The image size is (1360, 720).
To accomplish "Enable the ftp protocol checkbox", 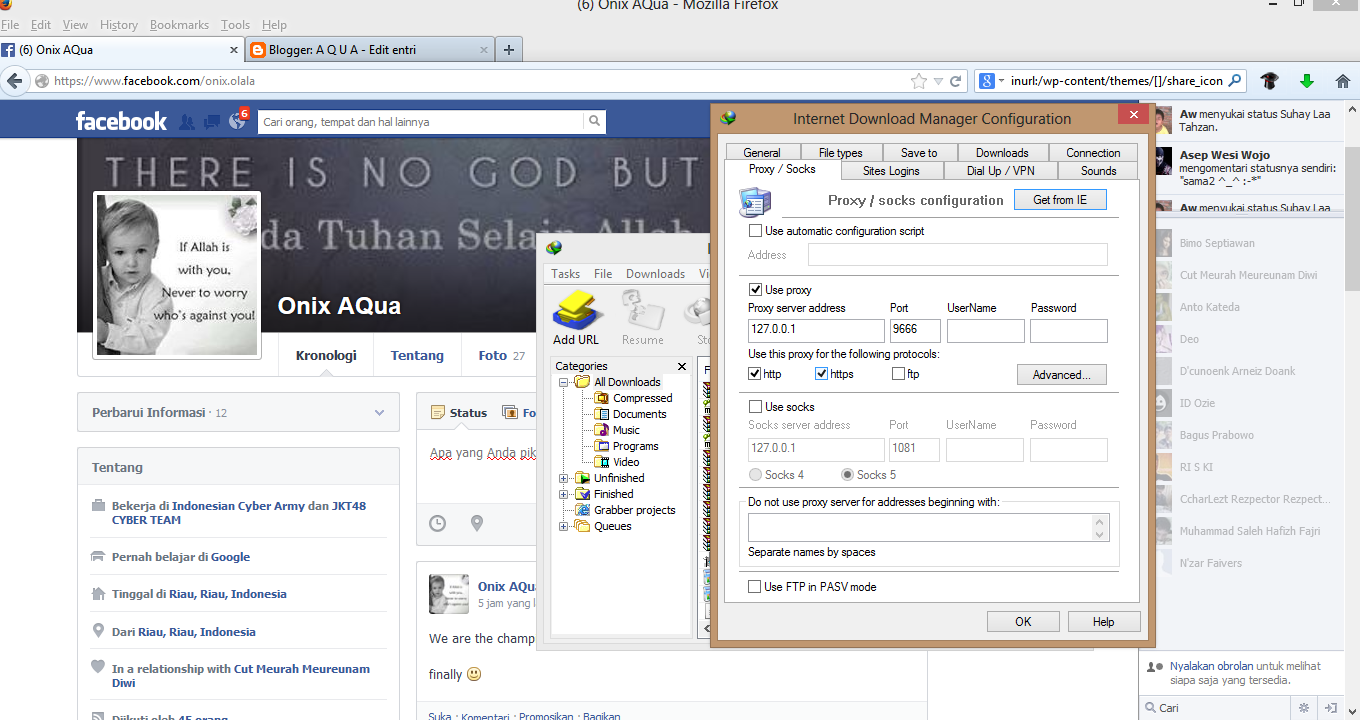I will coord(898,374).
